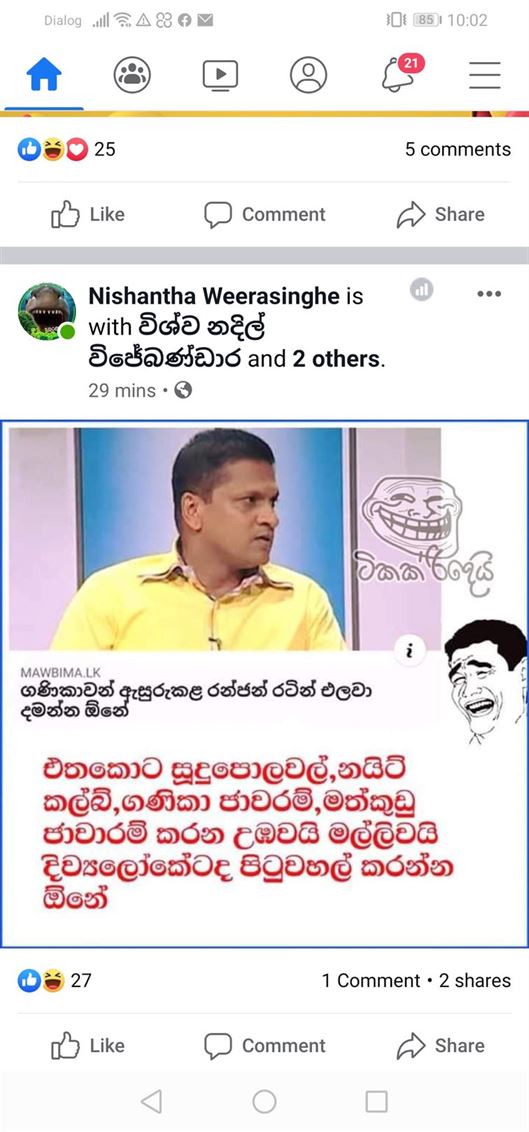Image resolution: width=529 pixels, height=1132 pixels.
Task: View the 5 comments on top post
Action: click(x=458, y=149)
